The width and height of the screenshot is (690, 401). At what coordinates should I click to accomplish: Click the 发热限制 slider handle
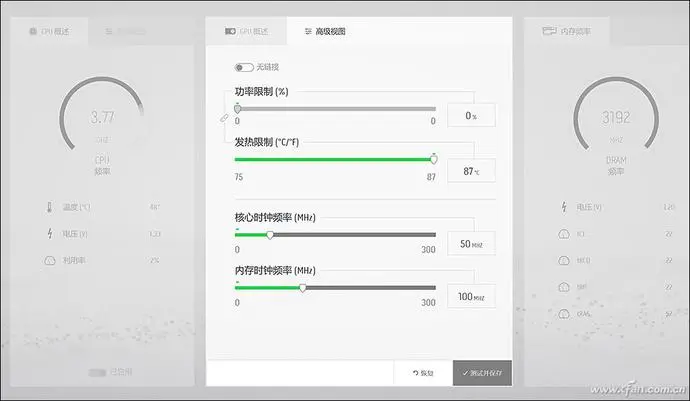[434, 159]
